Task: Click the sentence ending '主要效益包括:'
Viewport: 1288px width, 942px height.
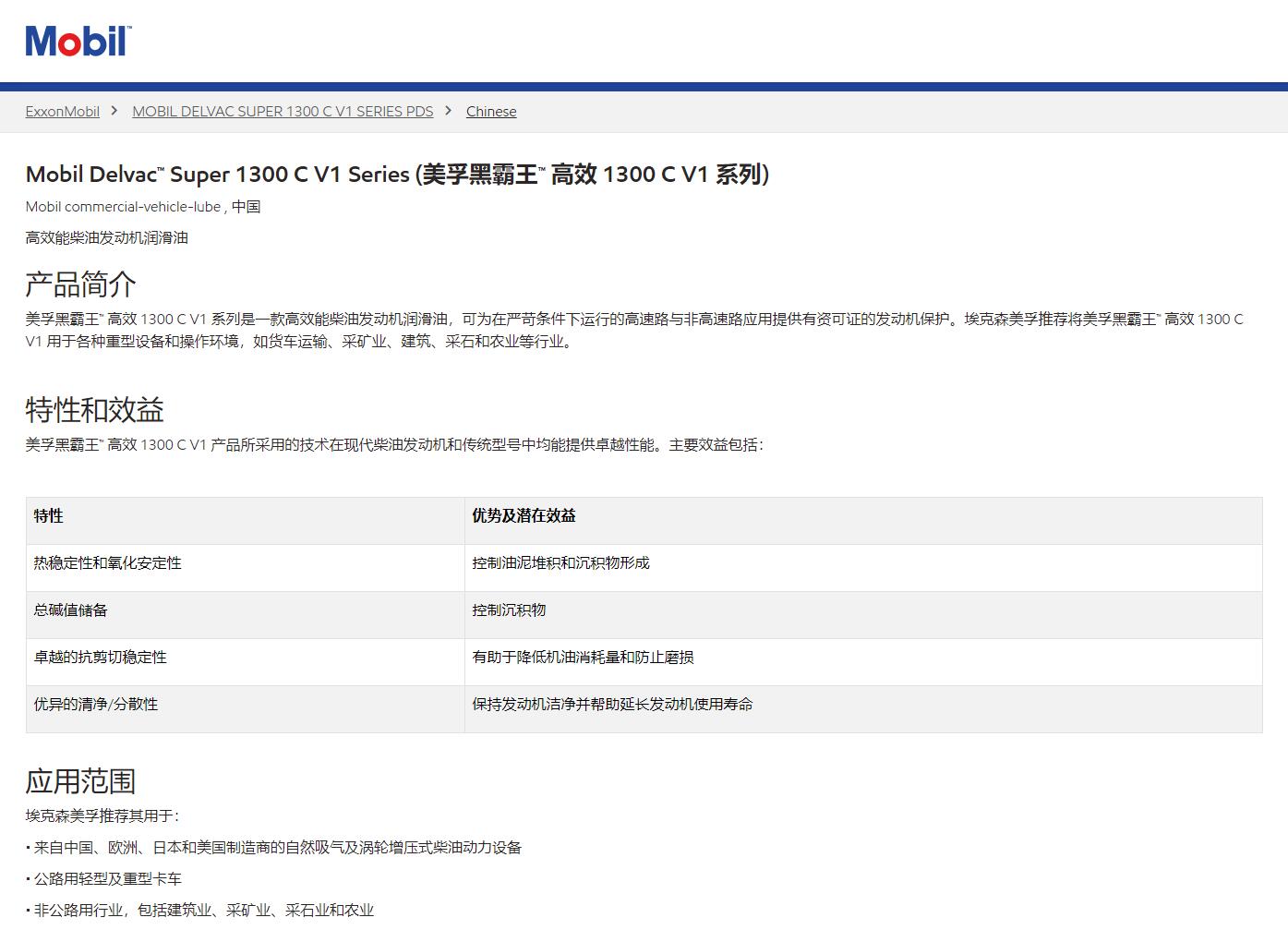Action: [395, 445]
